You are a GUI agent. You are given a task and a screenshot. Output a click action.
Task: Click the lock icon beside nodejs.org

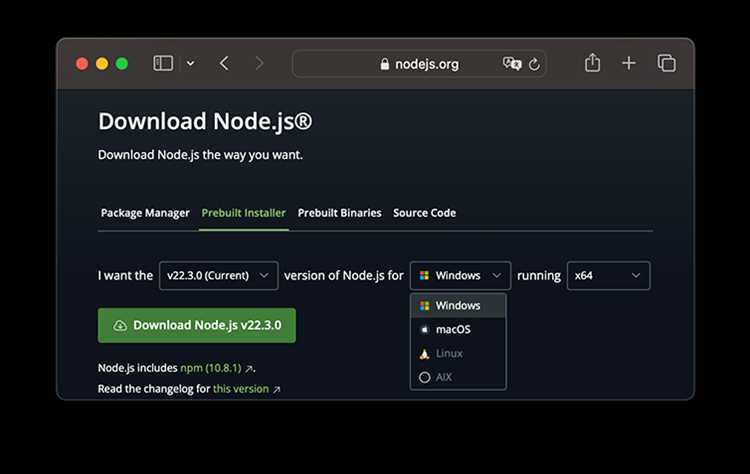tap(385, 64)
